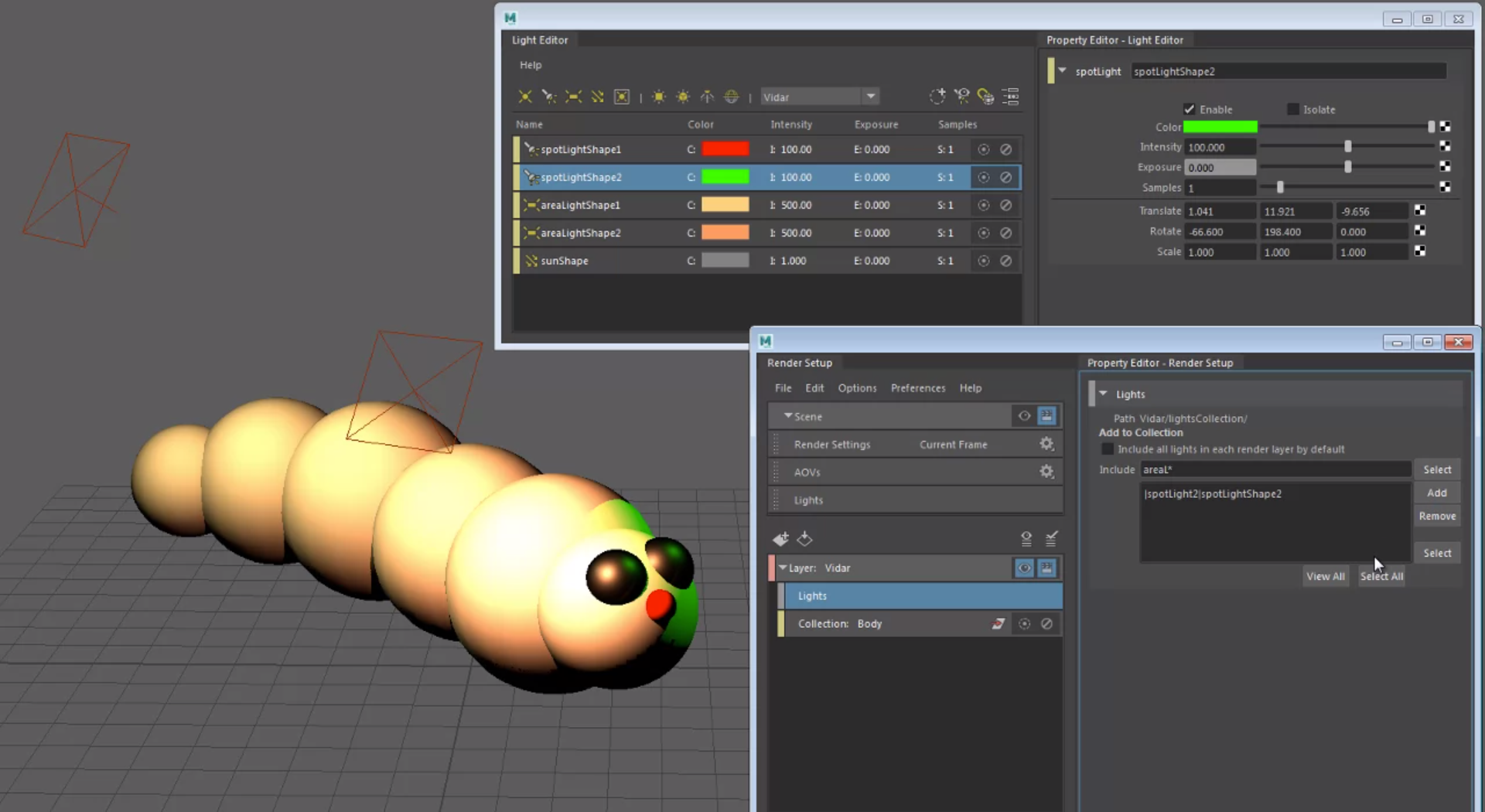Viewport: 1485px width, 812px height.
Task: Create a new directional light from toolbar
Action: 597,97
